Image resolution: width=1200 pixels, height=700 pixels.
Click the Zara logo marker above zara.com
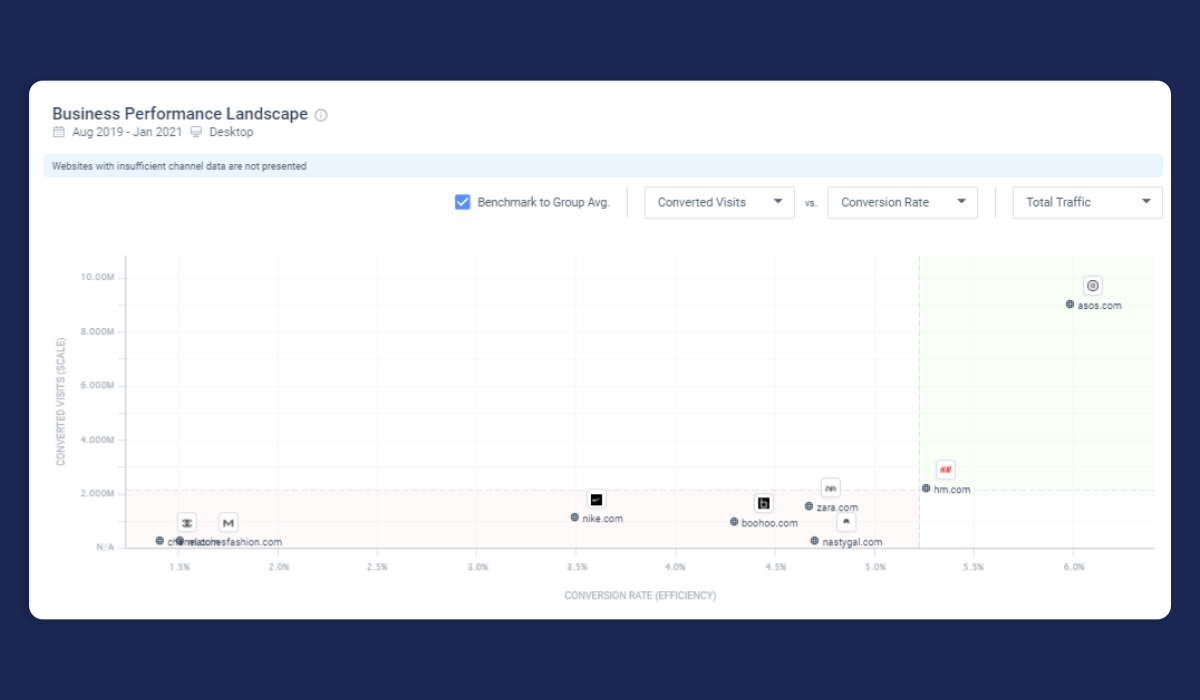coord(830,488)
